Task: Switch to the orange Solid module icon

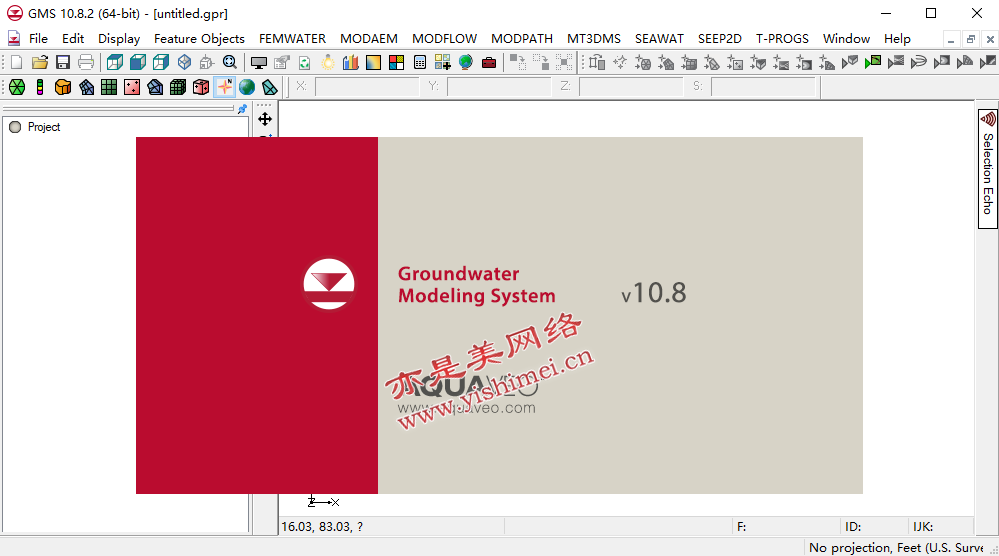Action: tap(63, 87)
